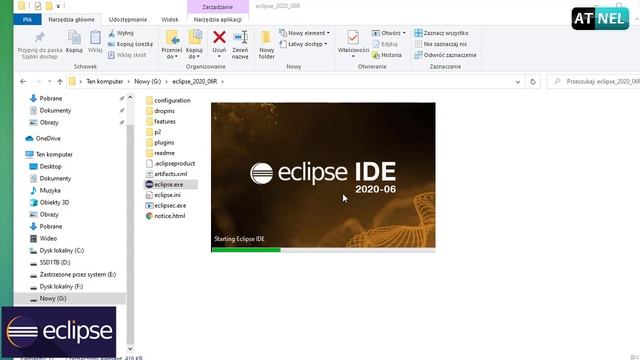Select the notice.html file
This screenshot has height=360, width=640.
(x=169, y=216)
